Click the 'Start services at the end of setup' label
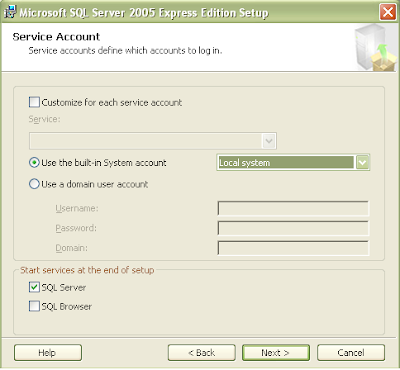 (x=87, y=270)
